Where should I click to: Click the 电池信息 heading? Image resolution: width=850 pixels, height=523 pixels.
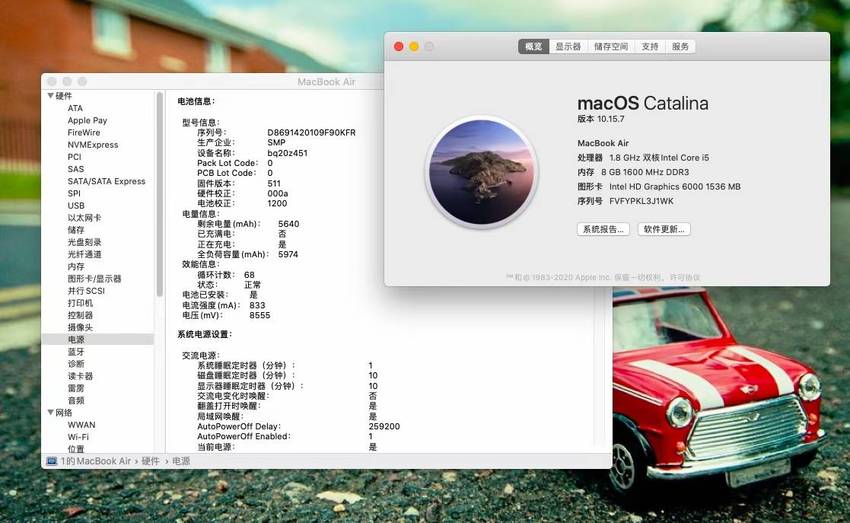(196, 101)
